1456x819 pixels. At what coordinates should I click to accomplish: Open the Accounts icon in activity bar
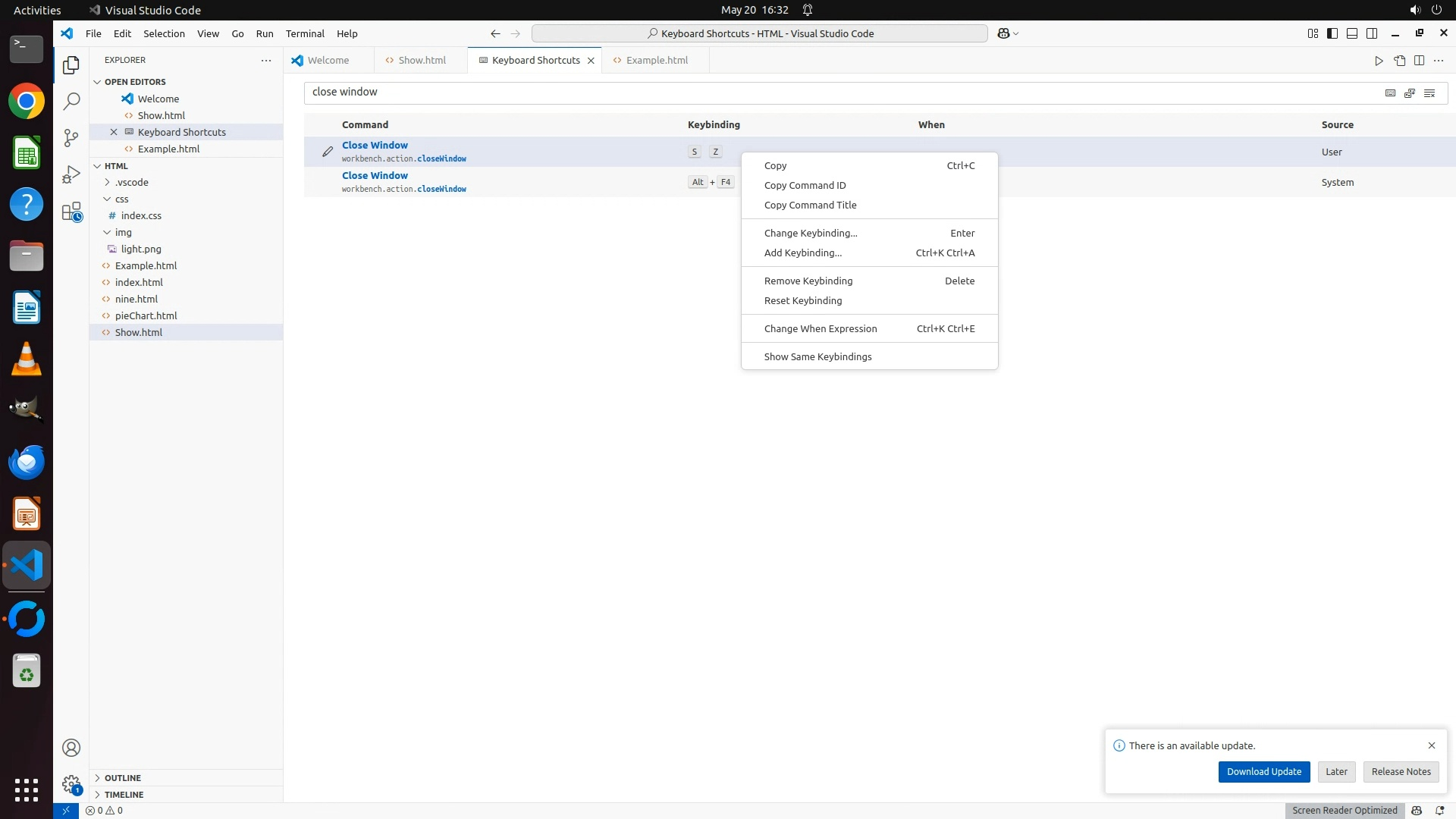coord(71,748)
